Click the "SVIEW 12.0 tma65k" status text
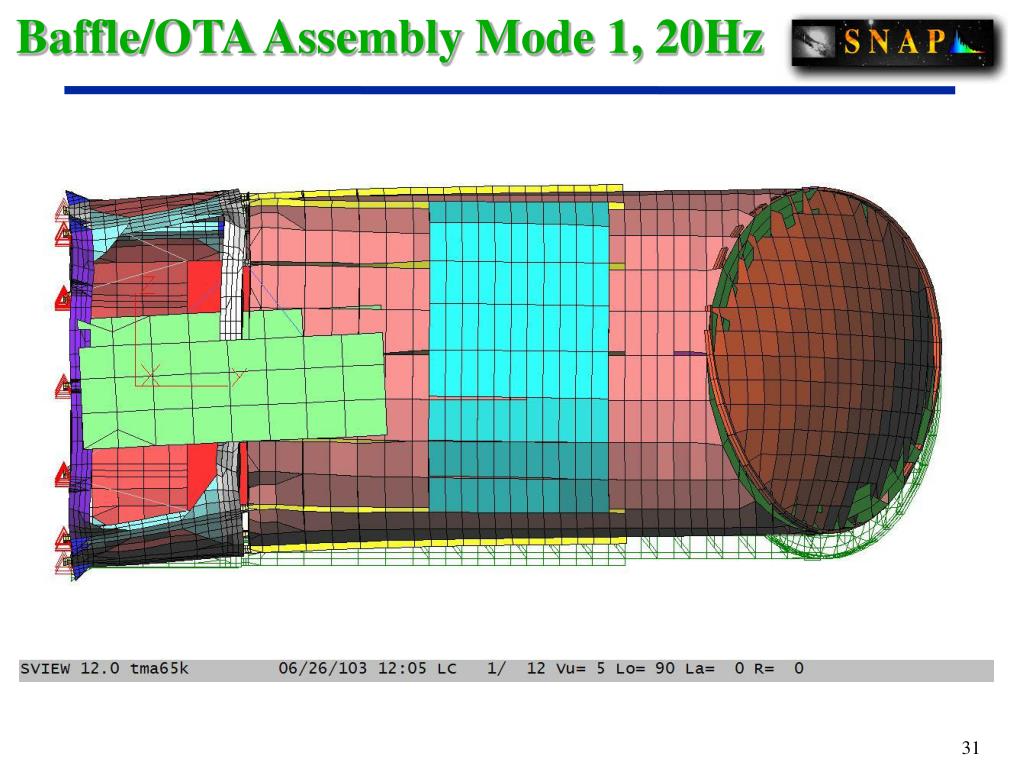1023x780 pixels. pyautogui.click(x=104, y=668)
